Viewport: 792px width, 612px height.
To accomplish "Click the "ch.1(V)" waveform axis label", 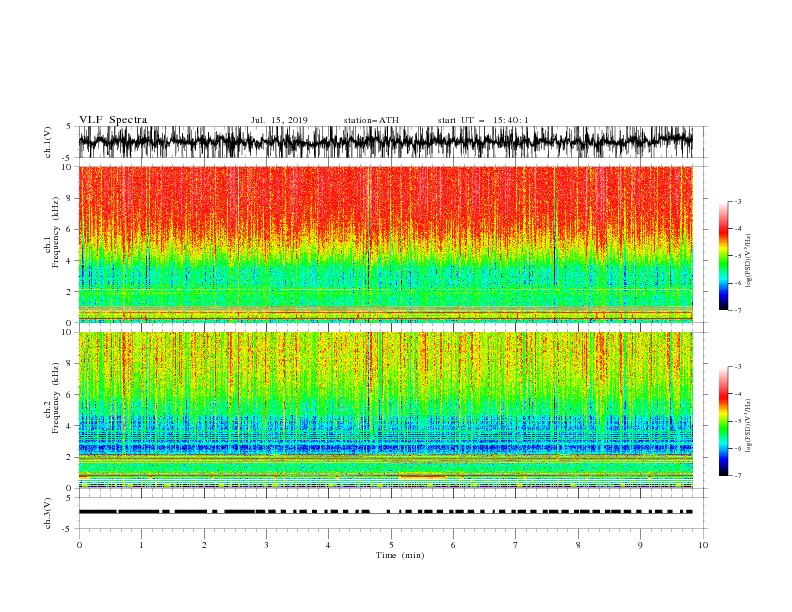I will (48, 142).
